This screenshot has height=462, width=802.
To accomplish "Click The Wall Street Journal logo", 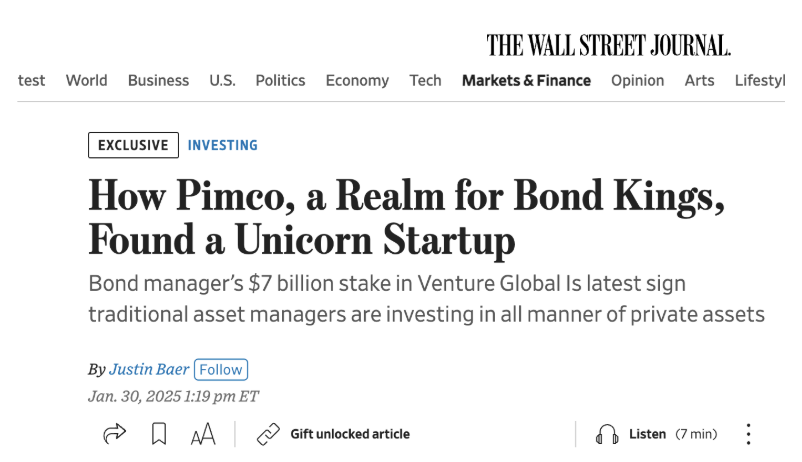I will [609, 45].
